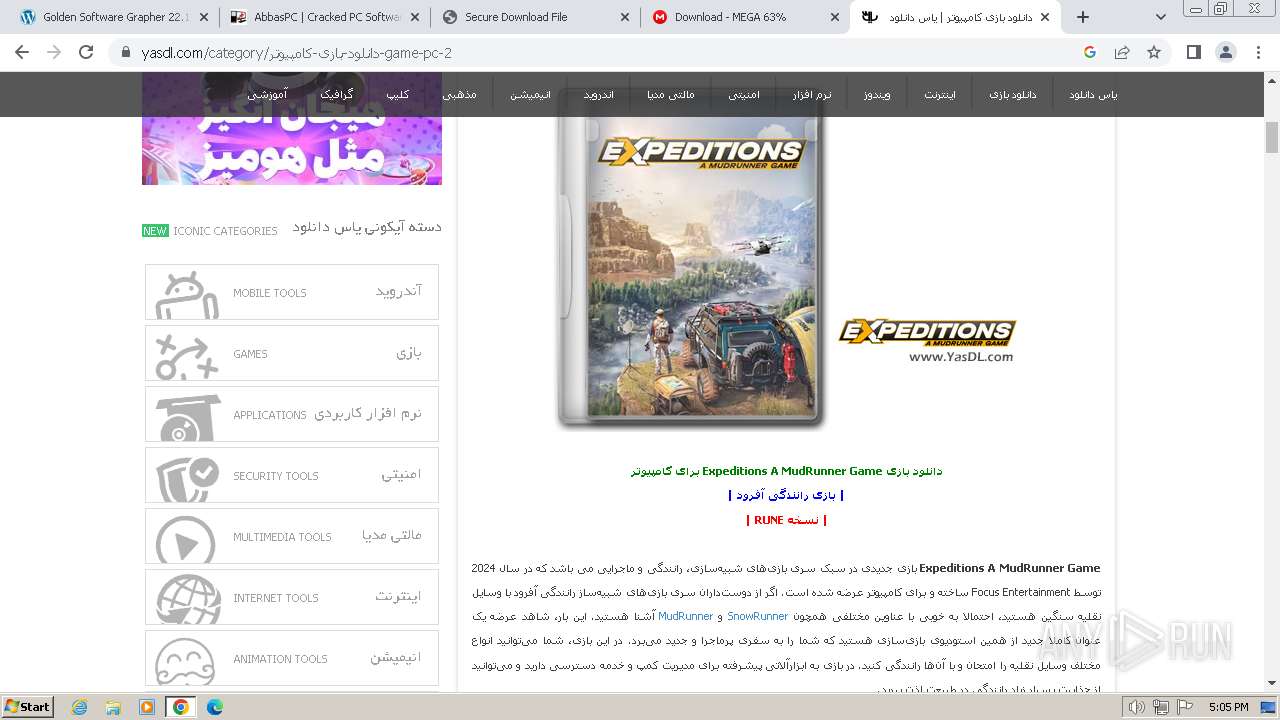Follow the SnowRunner link
The image size is (1280, 720).
pos(757,616)
